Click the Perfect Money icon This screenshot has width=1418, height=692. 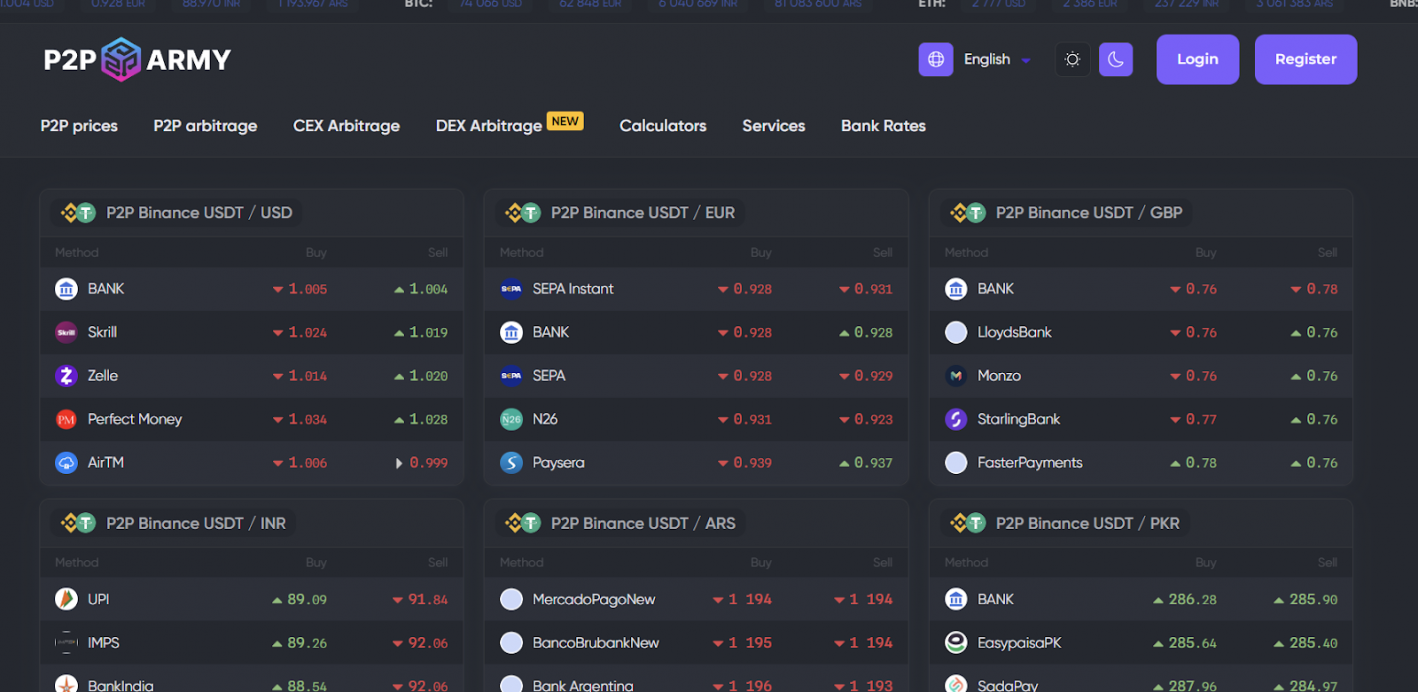click(66, 419)
